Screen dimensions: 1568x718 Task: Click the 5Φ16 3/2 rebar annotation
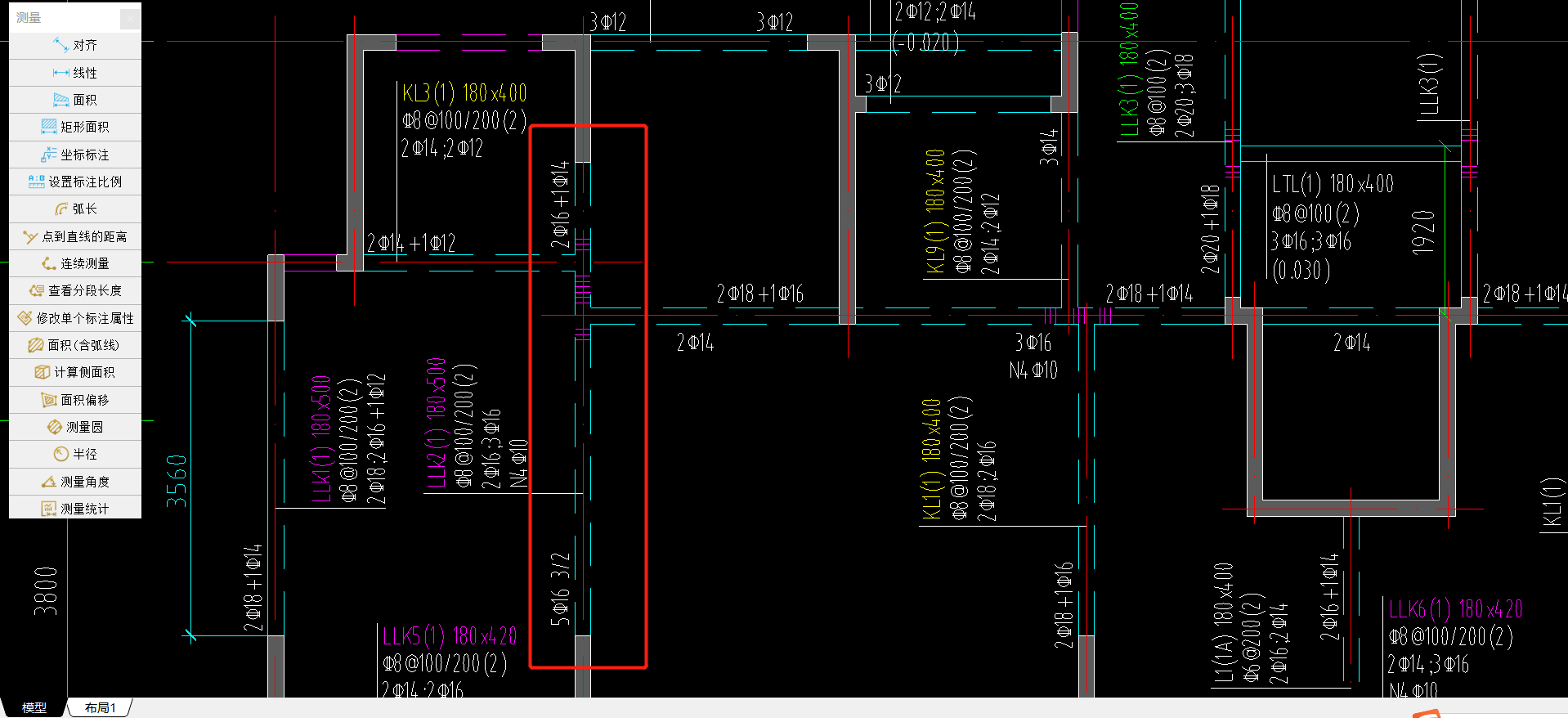(560, 589)
